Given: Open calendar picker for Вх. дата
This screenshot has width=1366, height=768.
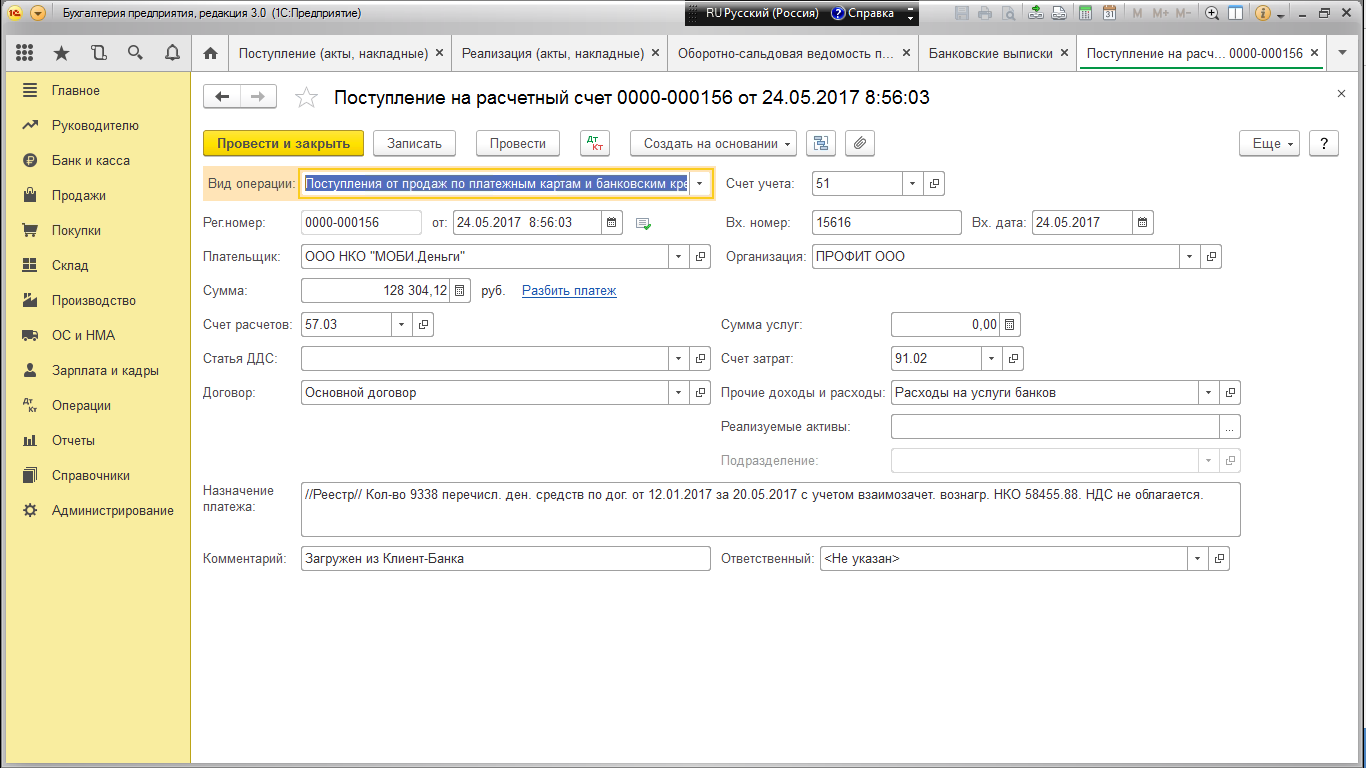Looking at the screenshot, I should coord(1143,223).
